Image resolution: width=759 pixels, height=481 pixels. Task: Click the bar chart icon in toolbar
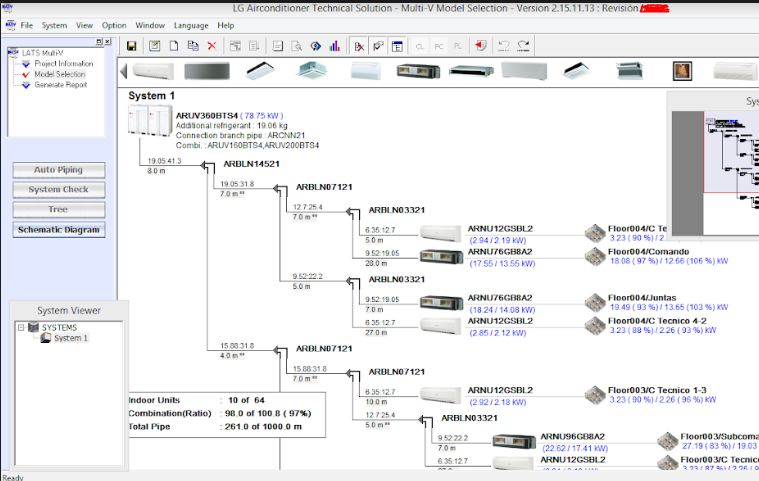[334, 46]
